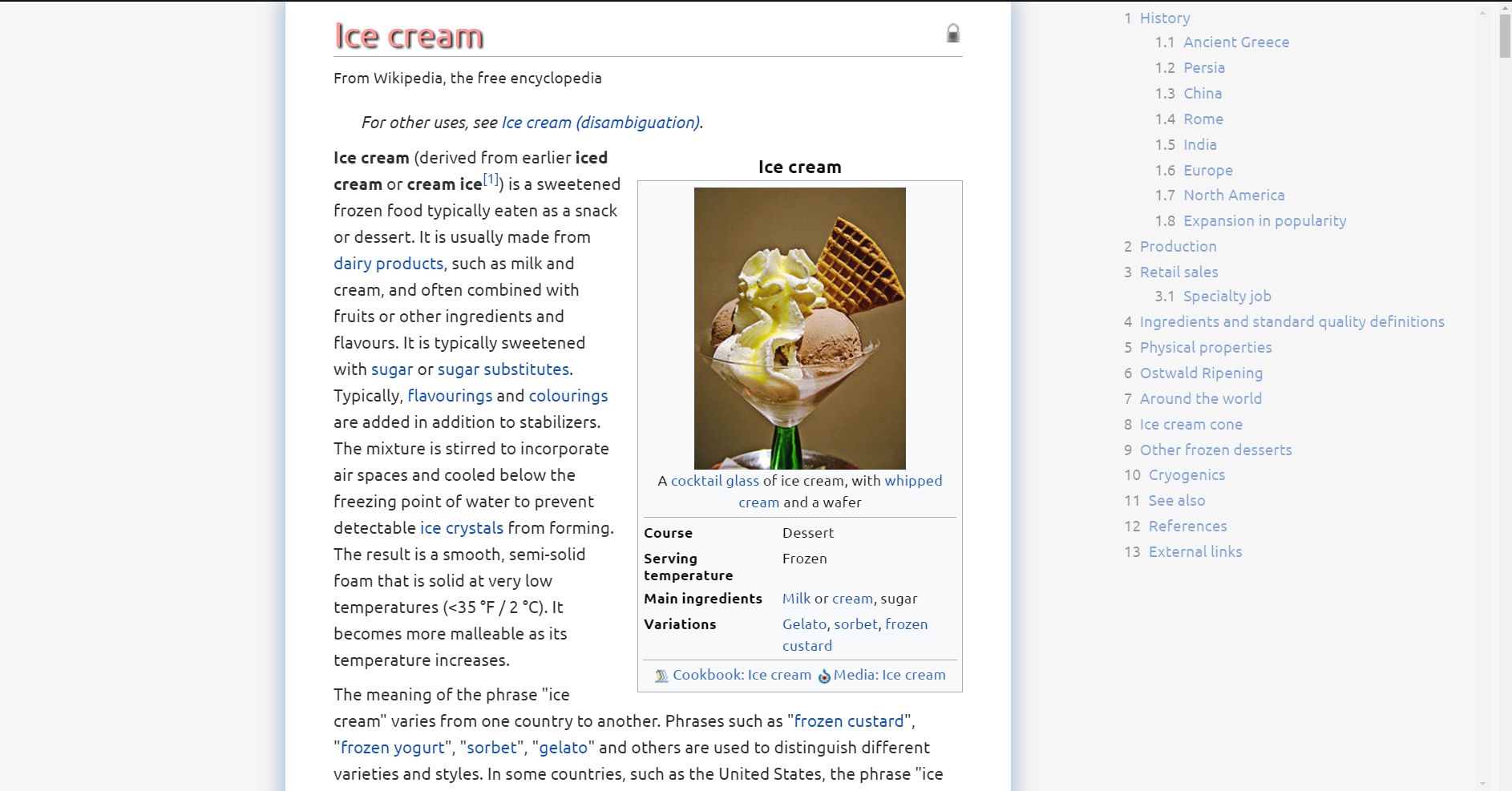This screenshot has width=1512, height=791.
Task: Jump to Persia section
Action: [1204, 68]
